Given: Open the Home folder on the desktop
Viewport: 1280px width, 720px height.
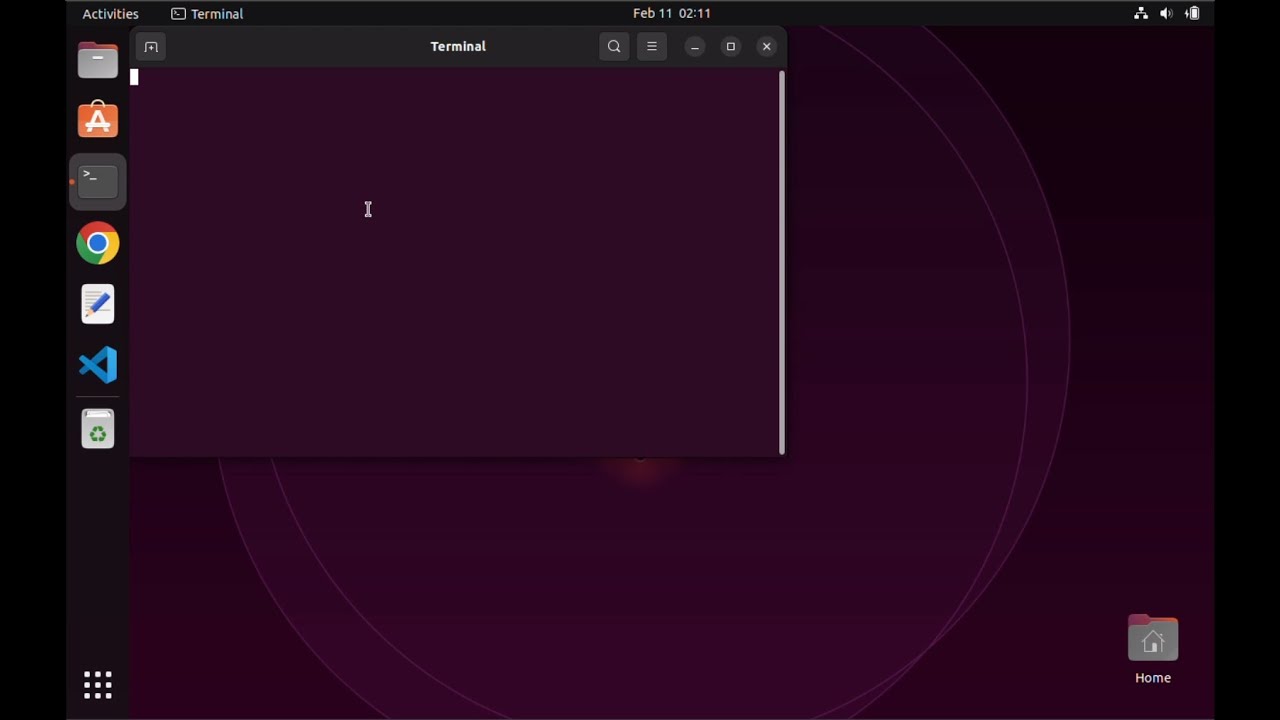Looking at the screenshot, I should [1153, 650].
